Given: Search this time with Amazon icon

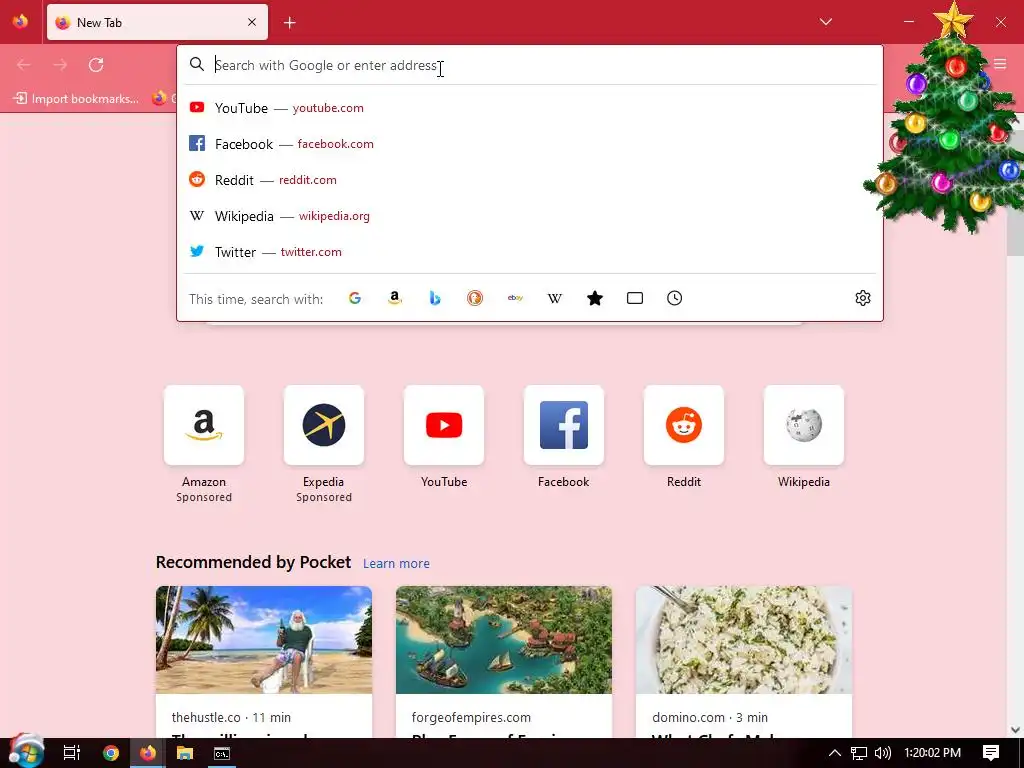Looking at the screenshot, I should [394, 298].
